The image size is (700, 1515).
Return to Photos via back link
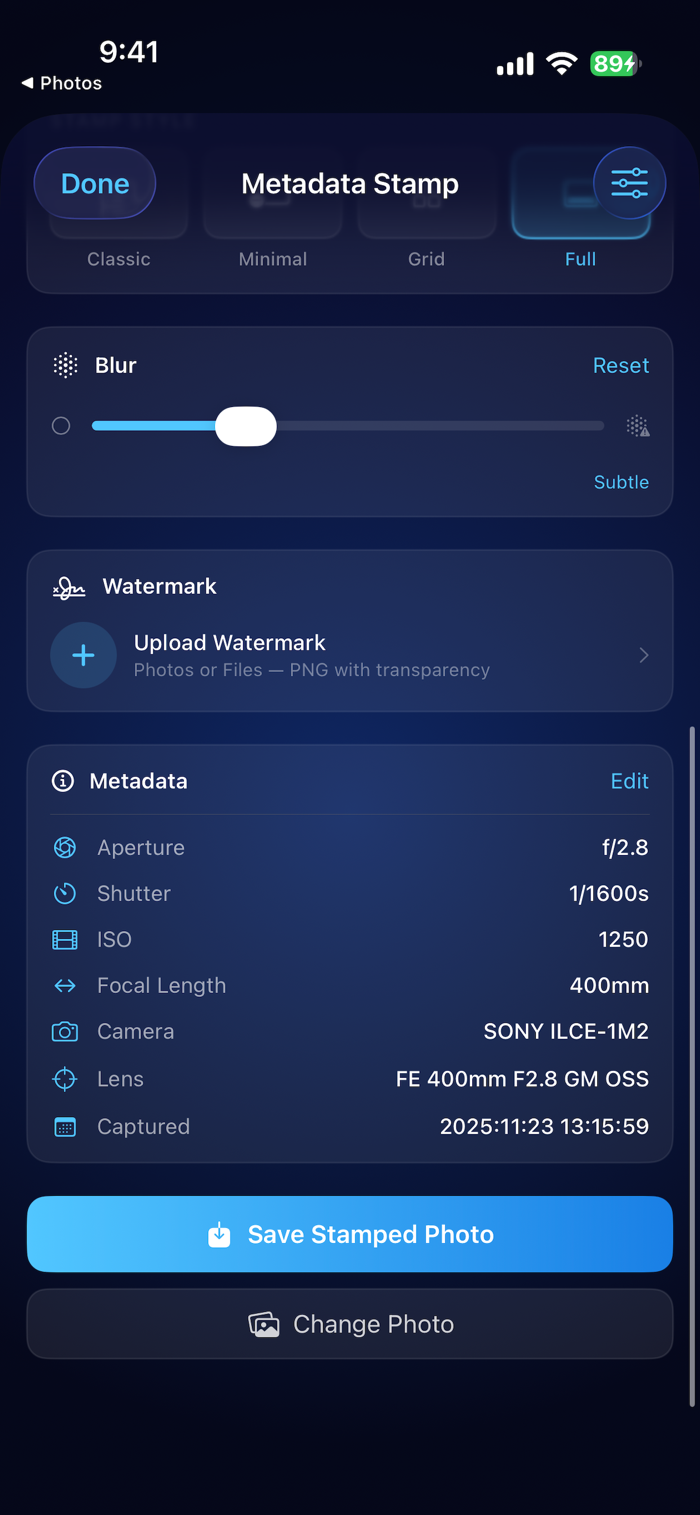62,83
